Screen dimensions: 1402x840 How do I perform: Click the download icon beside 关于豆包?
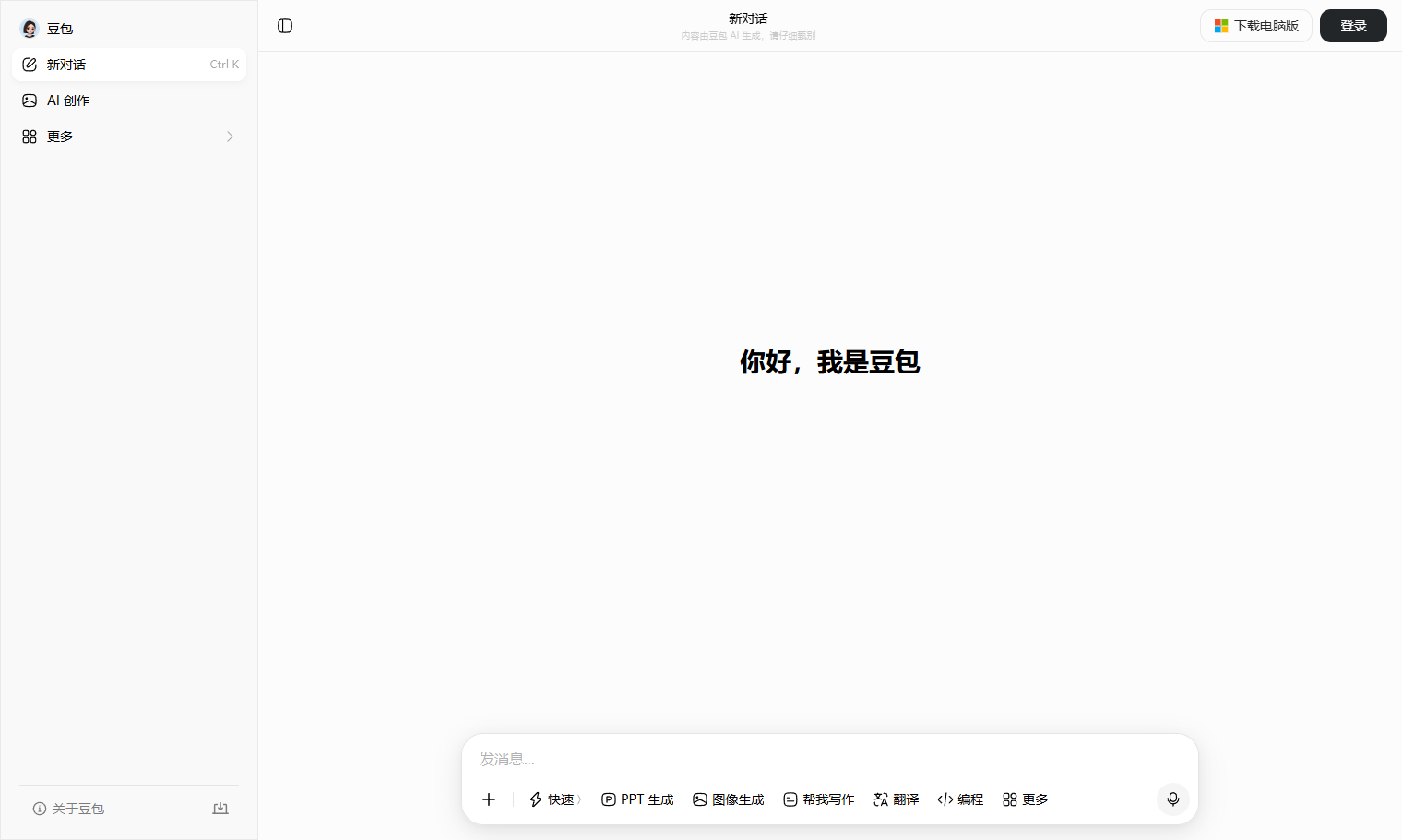[x=220, y=809]
